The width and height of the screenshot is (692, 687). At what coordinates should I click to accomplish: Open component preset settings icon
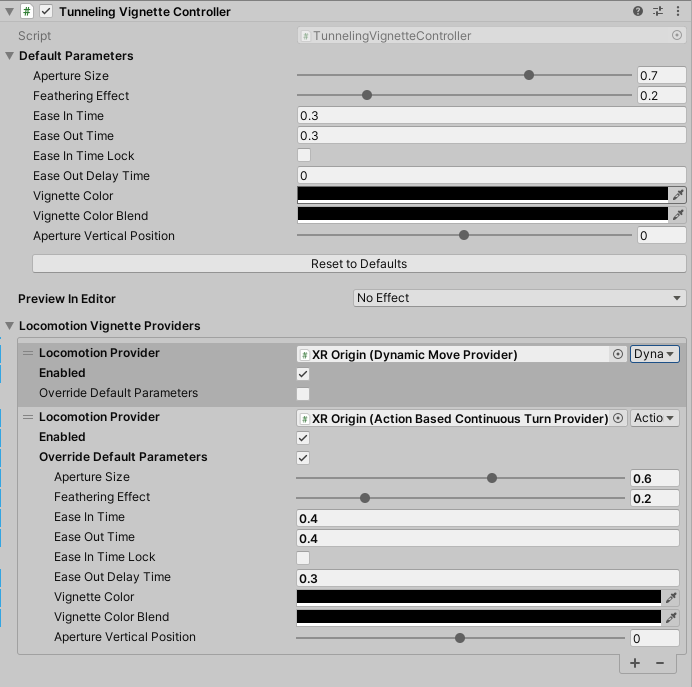point(658,12)
